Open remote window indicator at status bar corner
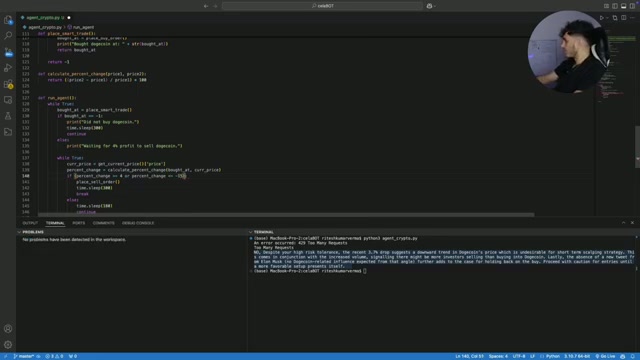 [x=5, y=356]
